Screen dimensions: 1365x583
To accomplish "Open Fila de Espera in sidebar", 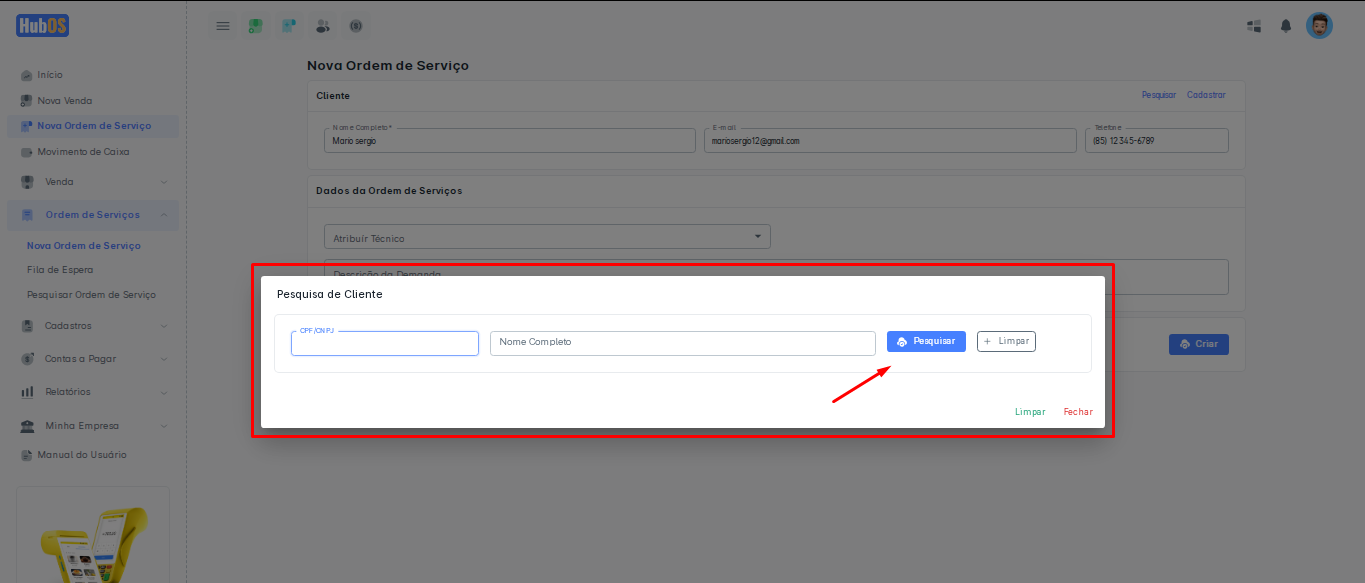I will [60, 270].
